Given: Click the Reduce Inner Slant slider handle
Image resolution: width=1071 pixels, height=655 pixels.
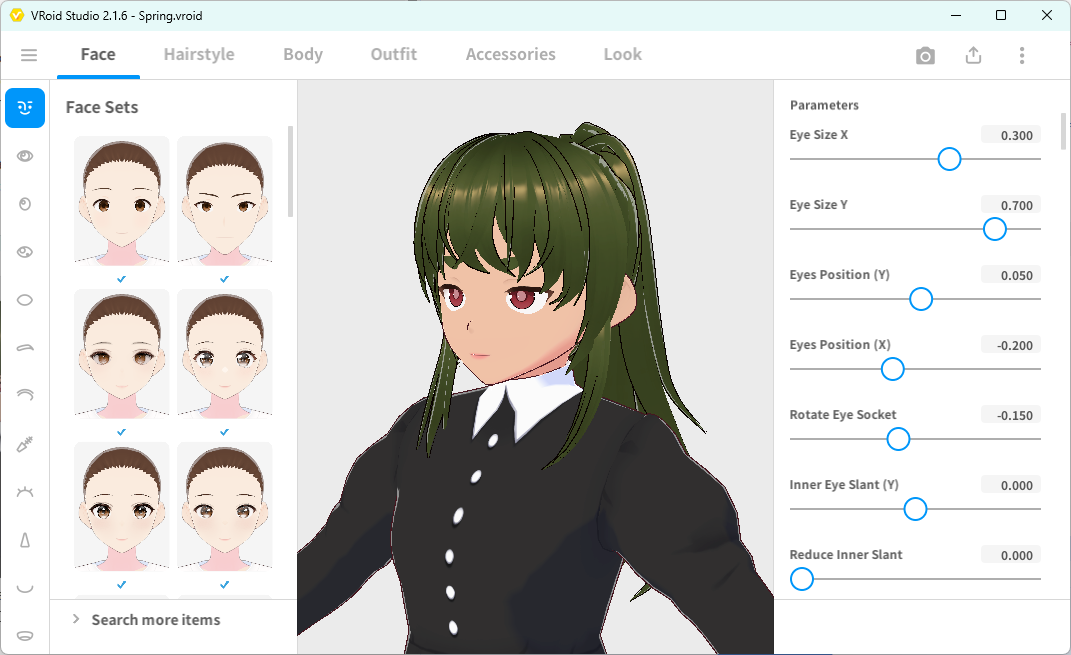Looking at the screenshot, I should point(802,579).
